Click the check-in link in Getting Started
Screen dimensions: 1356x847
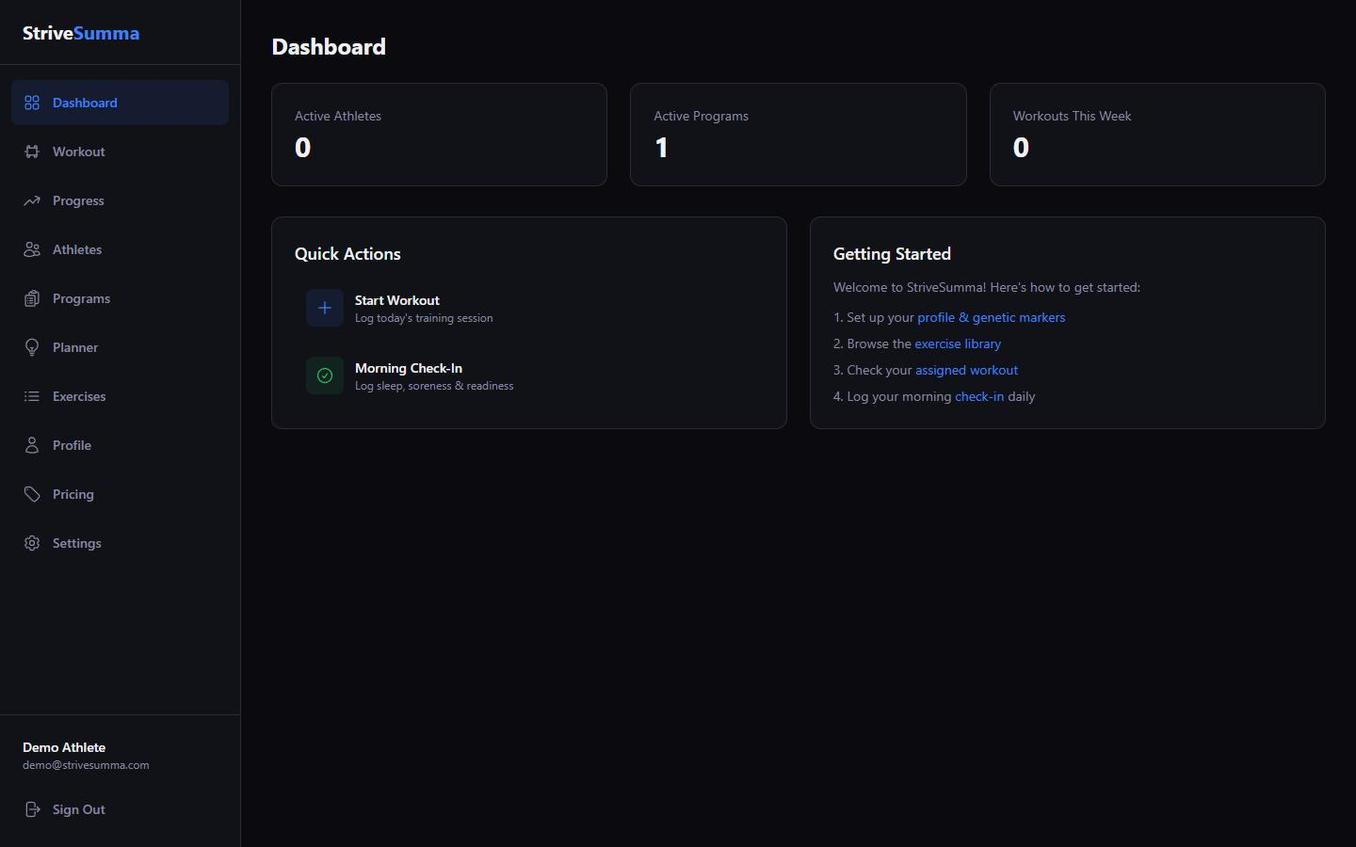click(979, 396)
